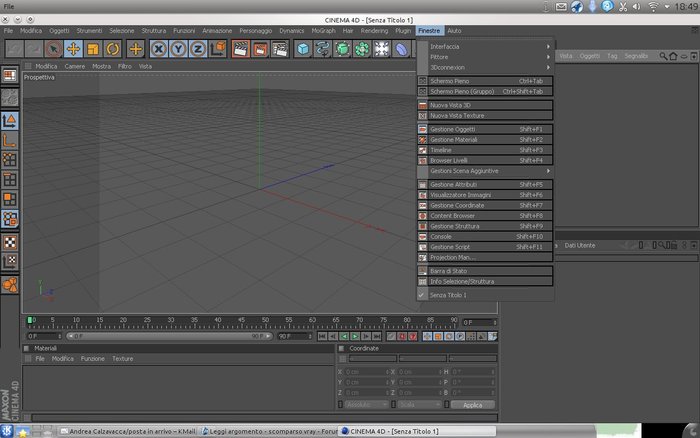Viewport: 700px width, 438px height.
Task: Open the Scala dropdown in Coordinate panel
Action: click(419, 405)
